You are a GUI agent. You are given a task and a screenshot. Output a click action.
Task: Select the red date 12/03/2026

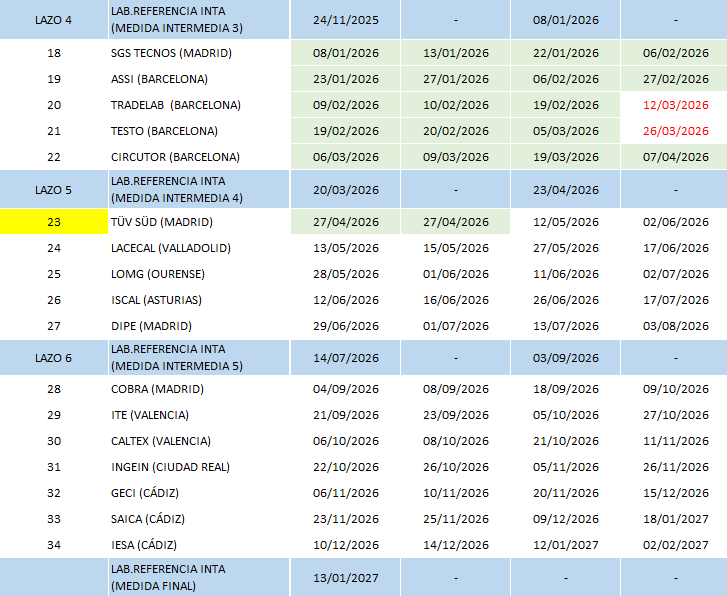tap(676, 105)
